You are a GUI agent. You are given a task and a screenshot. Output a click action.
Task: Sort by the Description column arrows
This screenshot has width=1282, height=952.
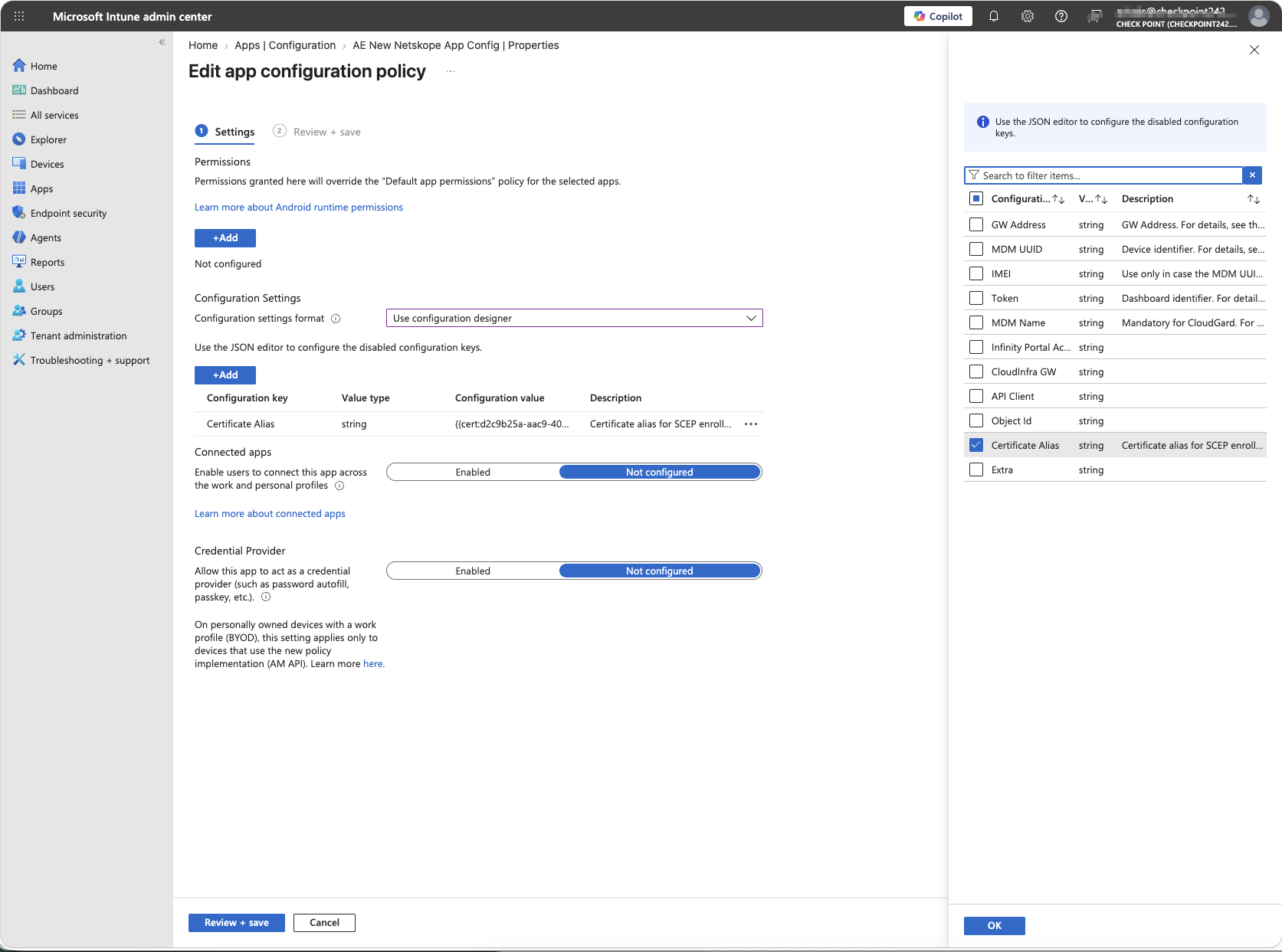[x=1254, y=199]
